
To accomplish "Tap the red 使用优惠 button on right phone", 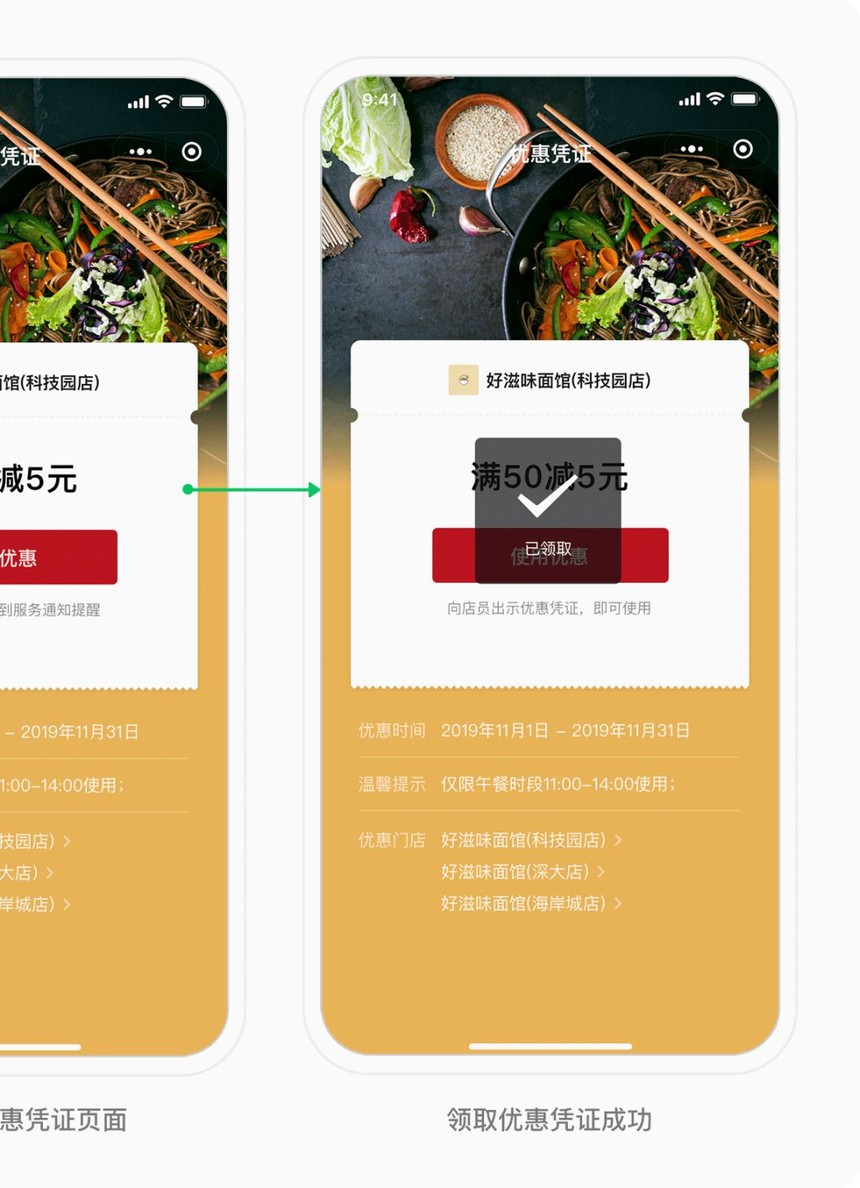I will 550,555.
